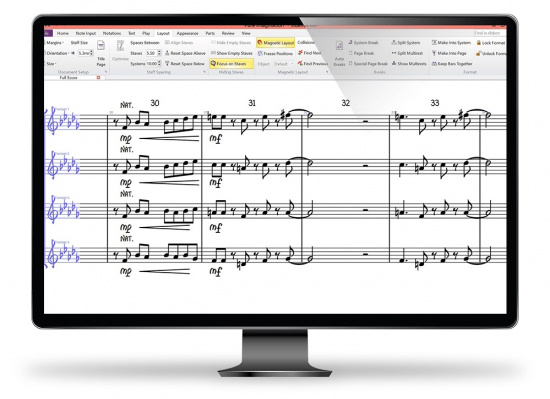Click Hide Empty Staves
550x399 pixels.
click(231, 43)
